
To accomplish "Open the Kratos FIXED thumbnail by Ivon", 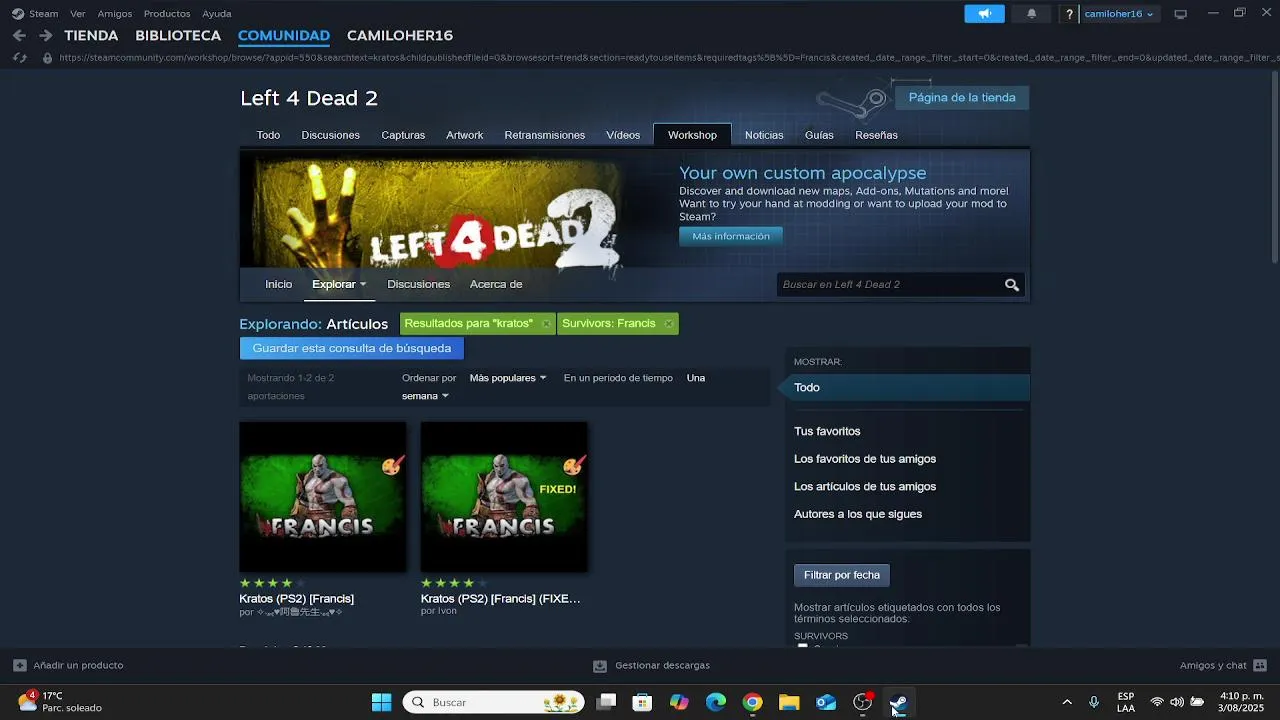I will (504, 497).
